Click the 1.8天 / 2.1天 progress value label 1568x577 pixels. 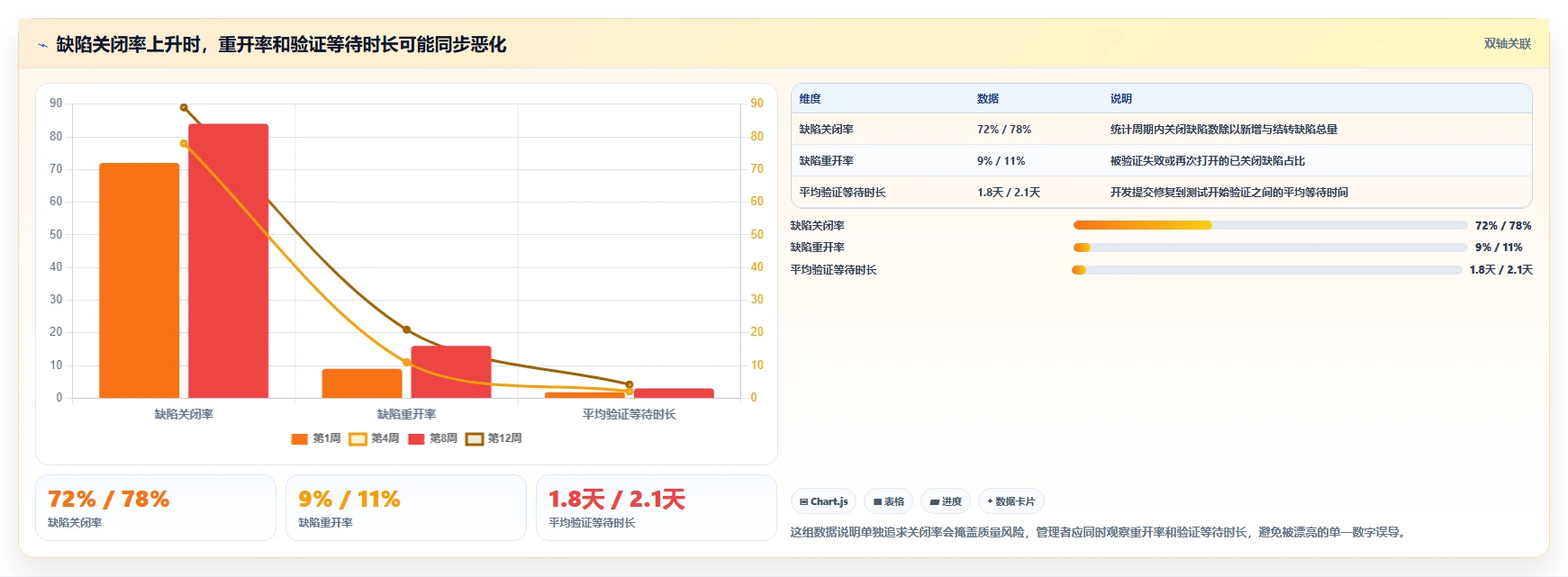tap(1500, 270)
